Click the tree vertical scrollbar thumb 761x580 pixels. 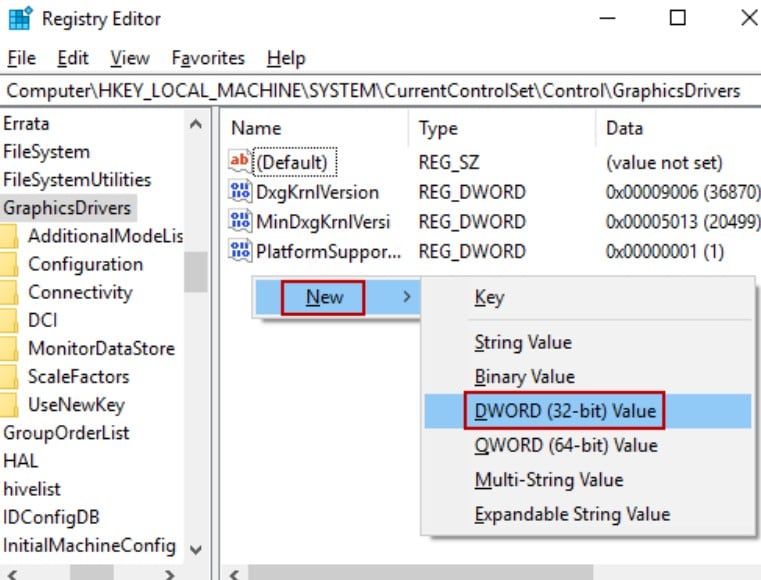[196, 272]
